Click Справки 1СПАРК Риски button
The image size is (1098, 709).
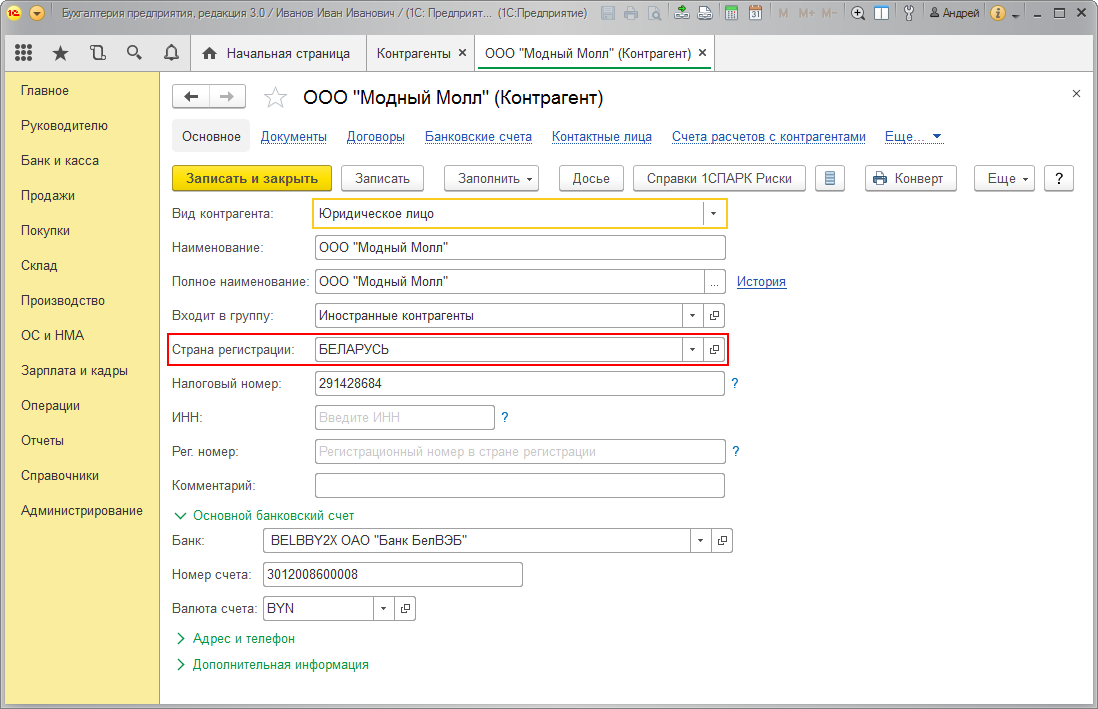tap(719, 179)
